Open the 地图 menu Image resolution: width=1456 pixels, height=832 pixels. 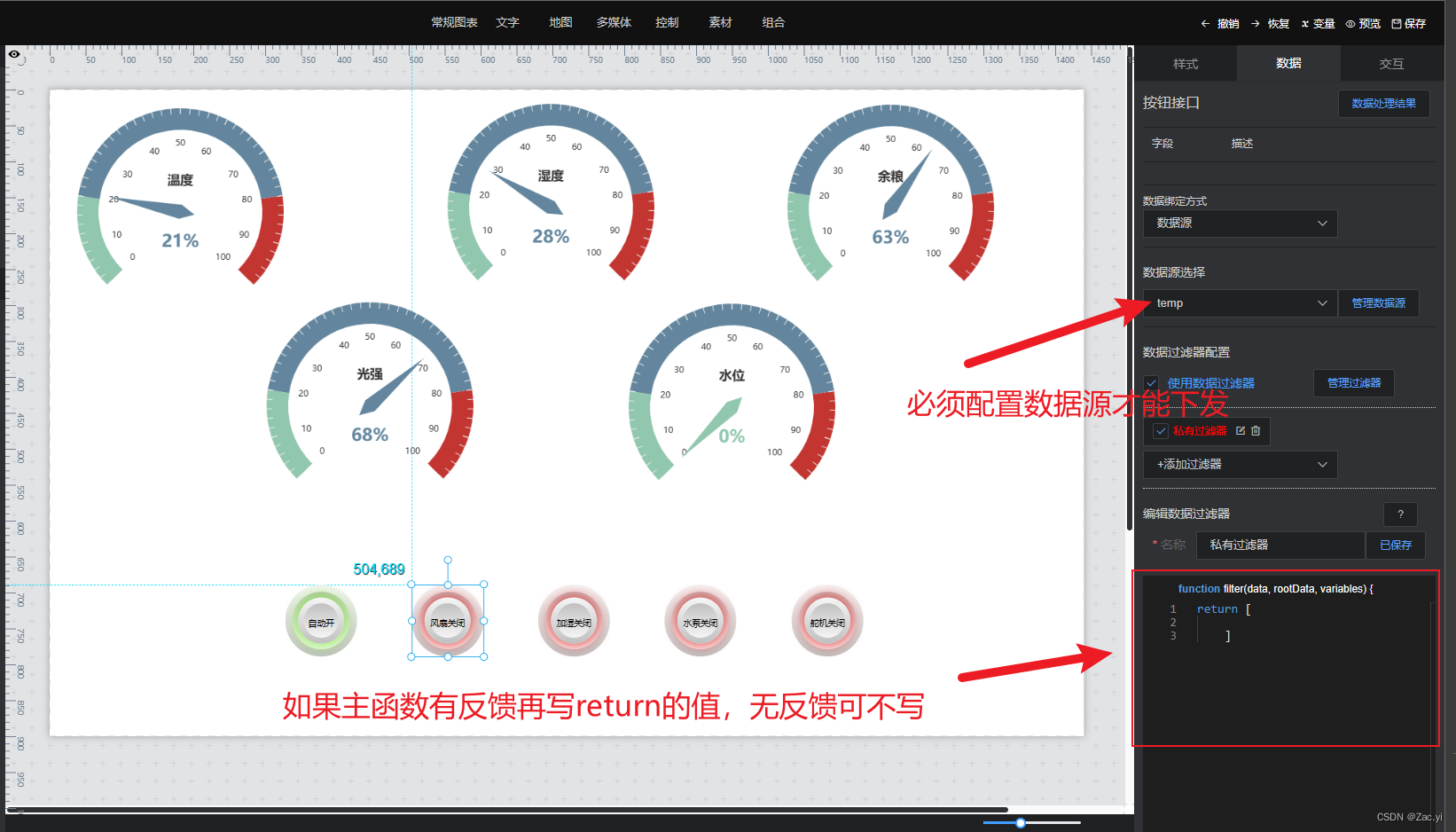pyautogui.click(x=560, y=22)
